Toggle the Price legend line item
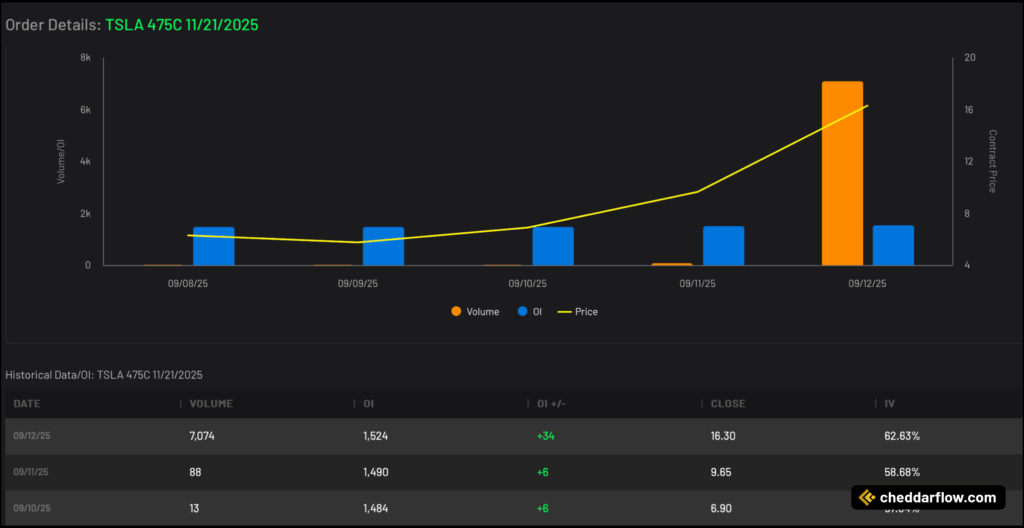Screen dimensions: 1024x528 [x=577, y=312]
